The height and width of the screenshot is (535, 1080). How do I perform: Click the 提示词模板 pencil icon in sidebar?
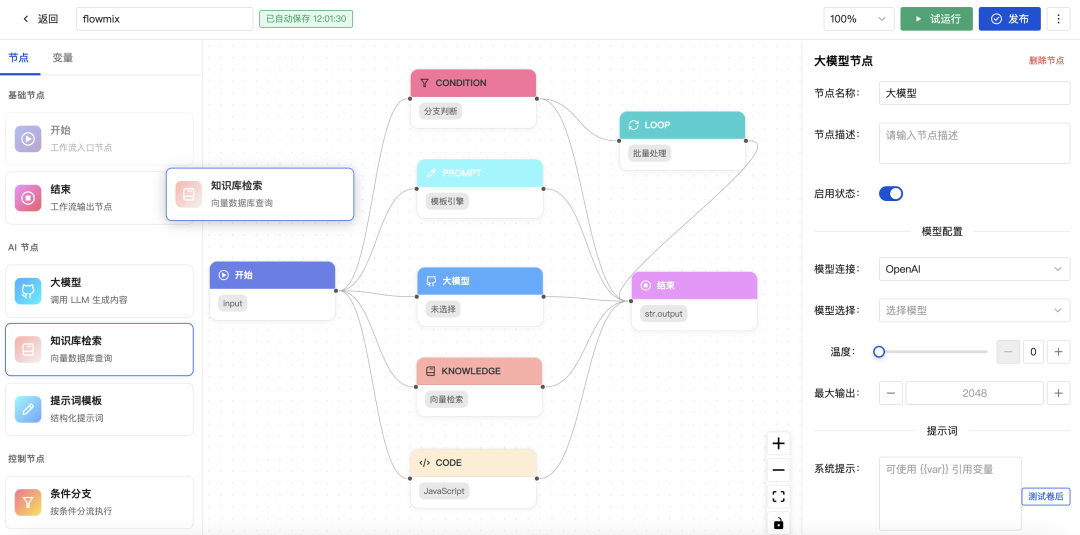tap(28, 409)
